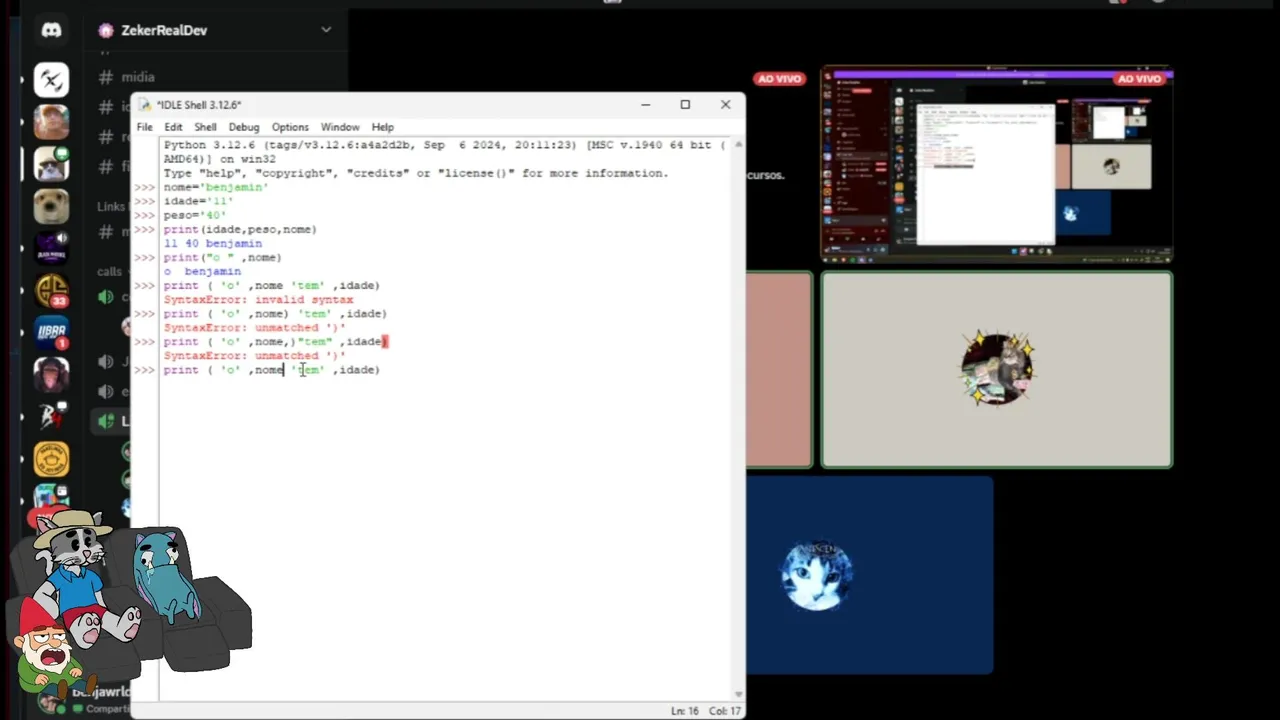Click the peso='40' line
This screenshot has width=1280, height=720.
pos(194,215)
